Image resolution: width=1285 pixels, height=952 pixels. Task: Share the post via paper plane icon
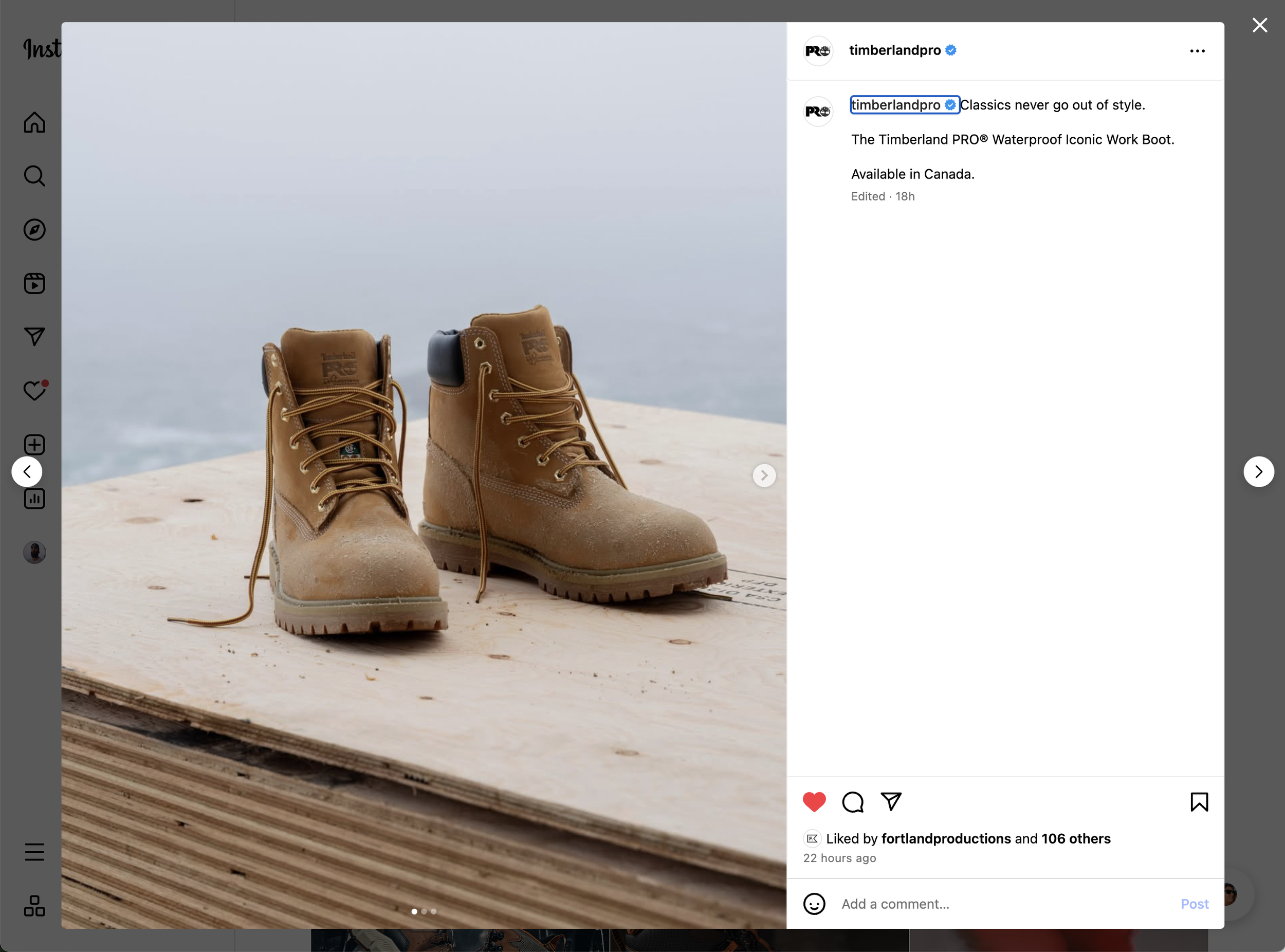(891, 801)
